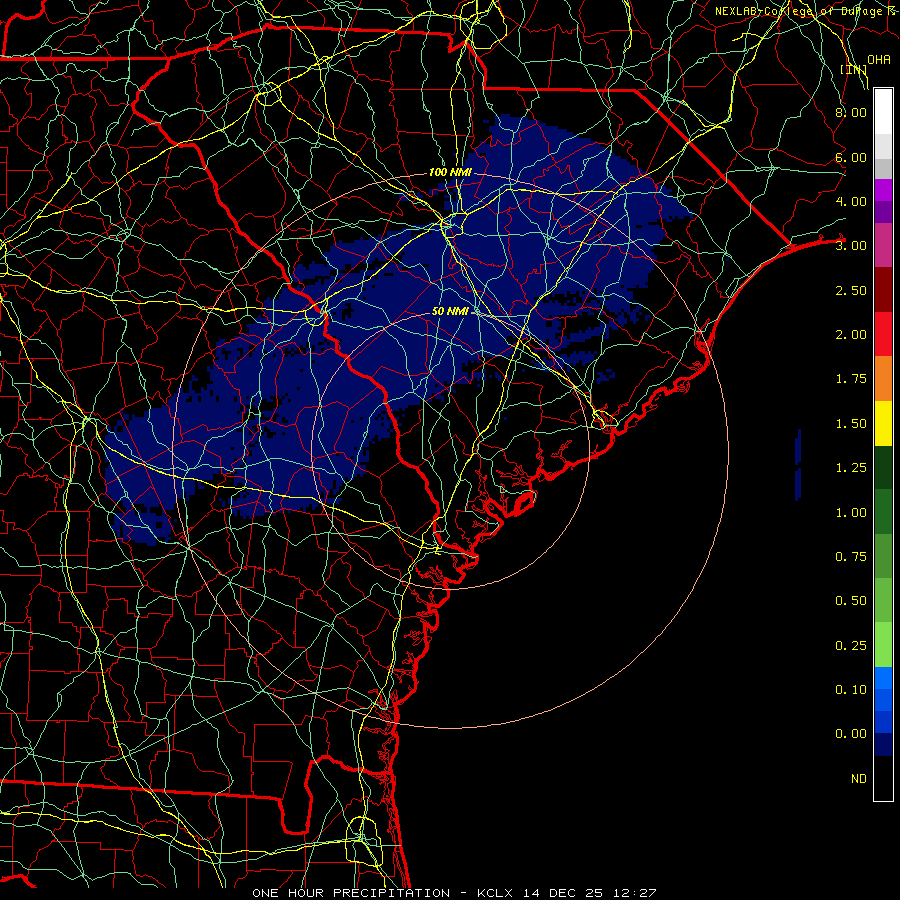Click the "100 NMI" range ring label
The height and width of the screenshot is (900, 900).
(450, 172)
